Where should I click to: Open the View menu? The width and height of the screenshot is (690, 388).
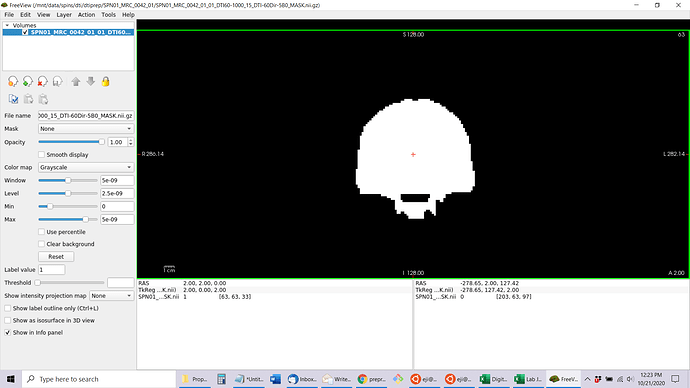click(44, 15)
